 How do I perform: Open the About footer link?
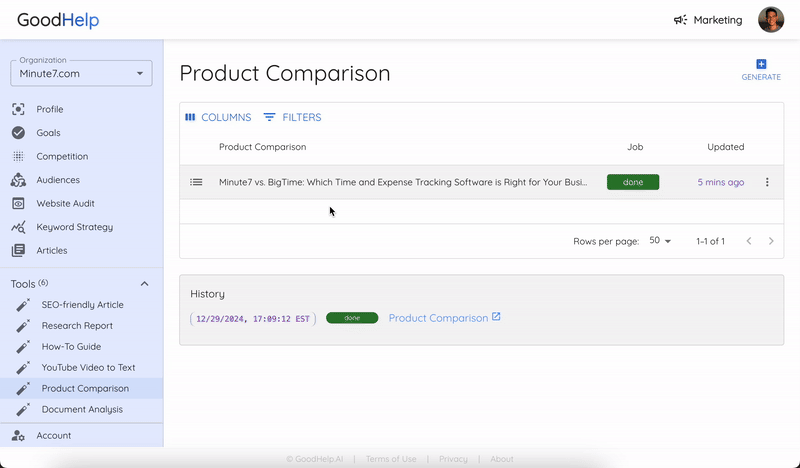point(502,459)
